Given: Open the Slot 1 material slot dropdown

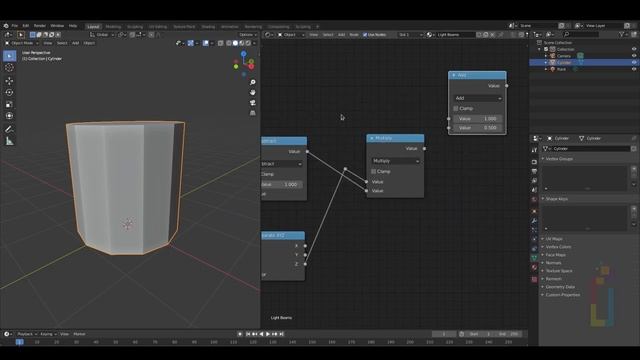Looking at the screenshot, I should 411,35.
